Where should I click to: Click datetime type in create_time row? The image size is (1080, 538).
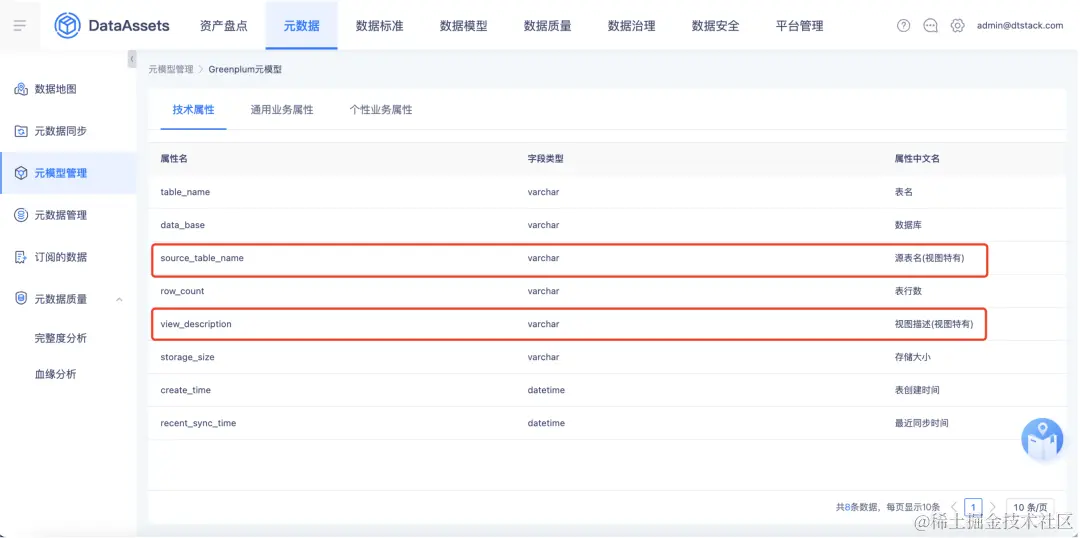point(546,390)
